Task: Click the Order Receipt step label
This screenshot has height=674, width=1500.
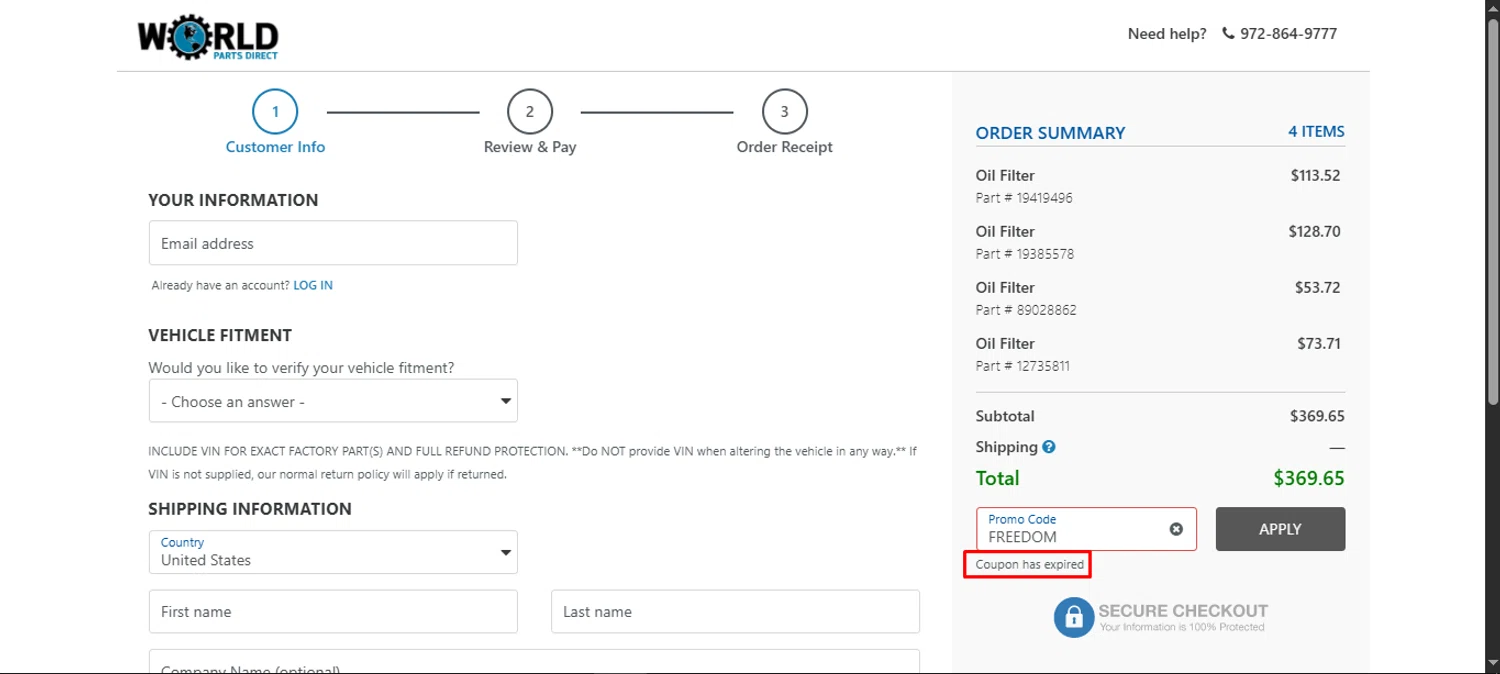Action: coord(784,147)
